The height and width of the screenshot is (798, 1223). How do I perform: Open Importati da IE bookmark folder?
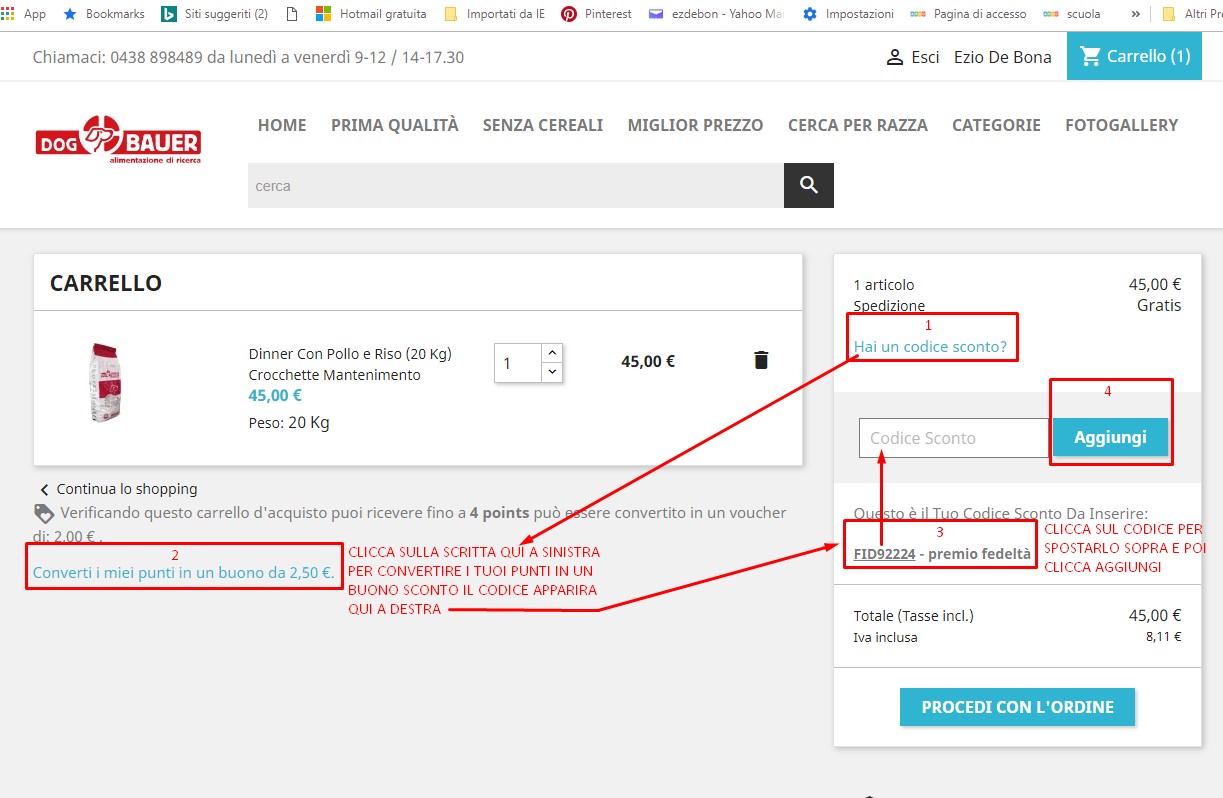tap(494, 14)
